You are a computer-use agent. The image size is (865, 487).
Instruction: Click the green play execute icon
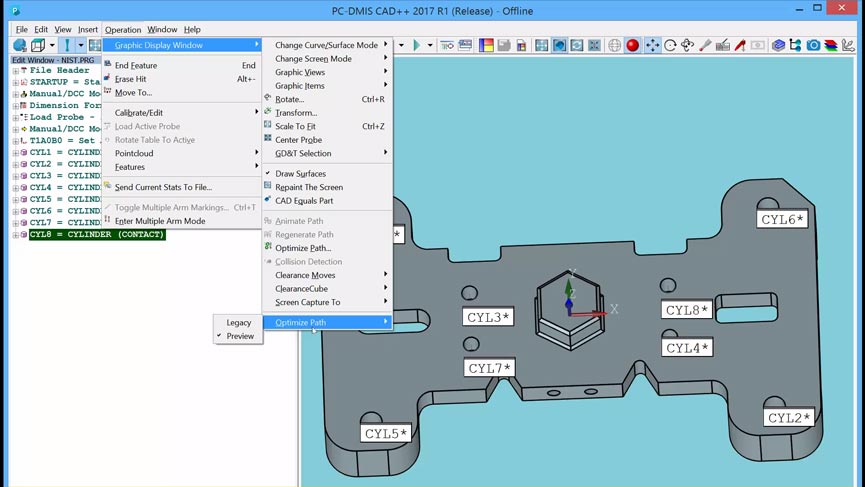pyautogui.click(x=416, y=46)
